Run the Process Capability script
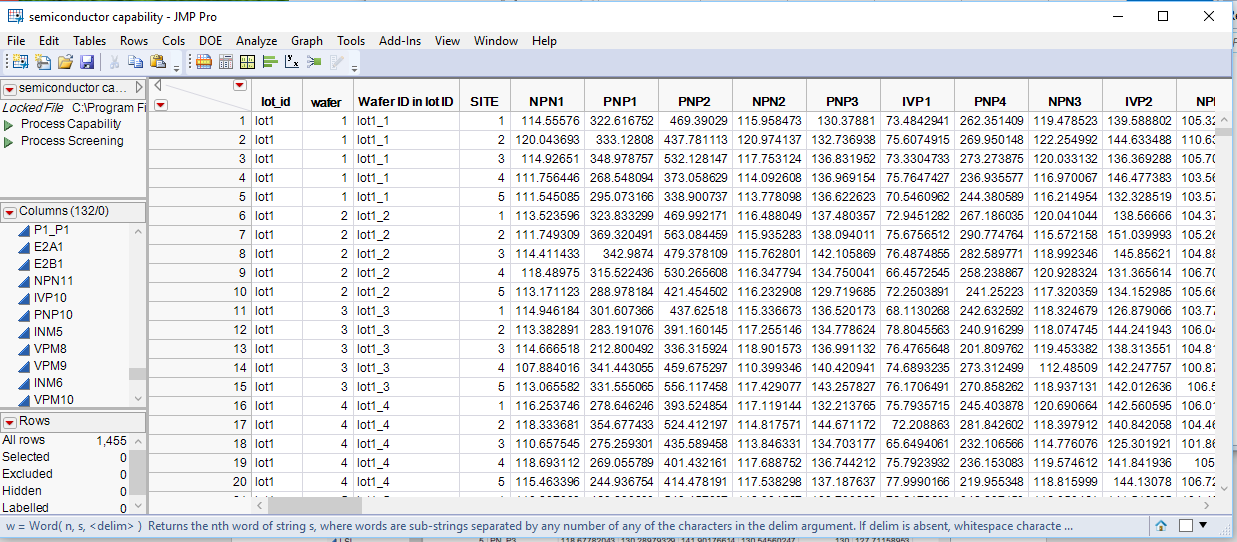 9,124
